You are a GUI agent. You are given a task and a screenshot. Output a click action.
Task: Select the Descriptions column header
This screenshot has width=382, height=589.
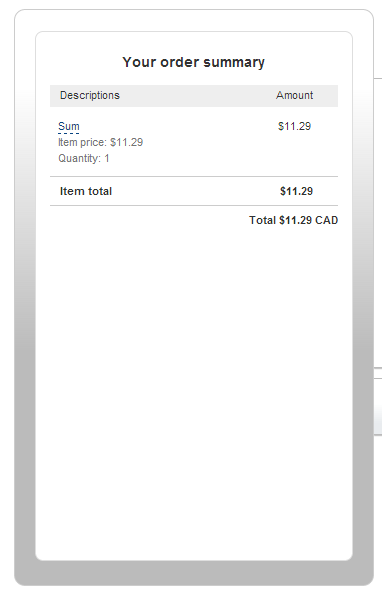click(x=90, y=95)
